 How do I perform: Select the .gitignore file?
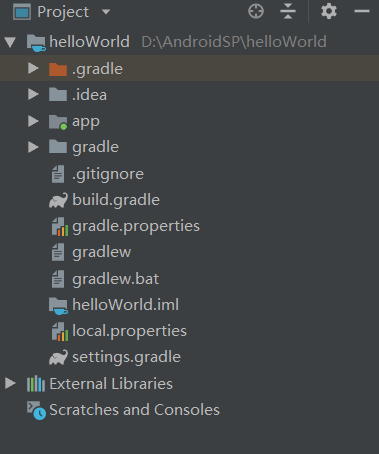coord(108,174)
